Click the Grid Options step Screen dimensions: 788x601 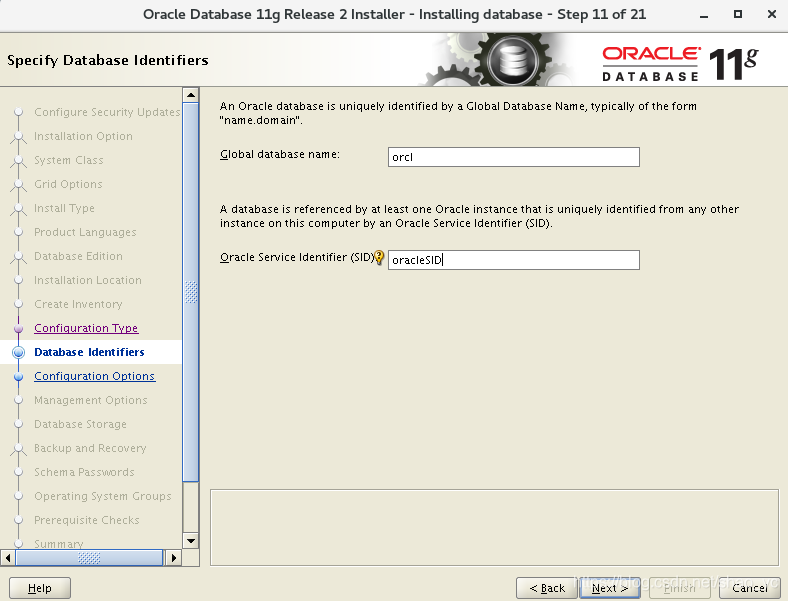pyautogui.click(x=68, y=184)
